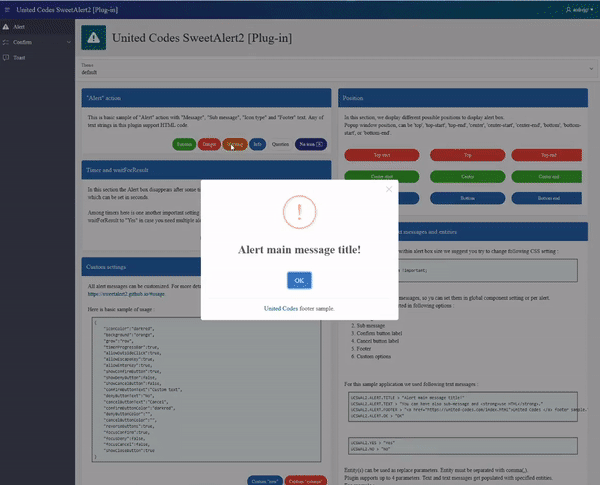
Task: Click the green Center-start position button
Action: (382, 175)
